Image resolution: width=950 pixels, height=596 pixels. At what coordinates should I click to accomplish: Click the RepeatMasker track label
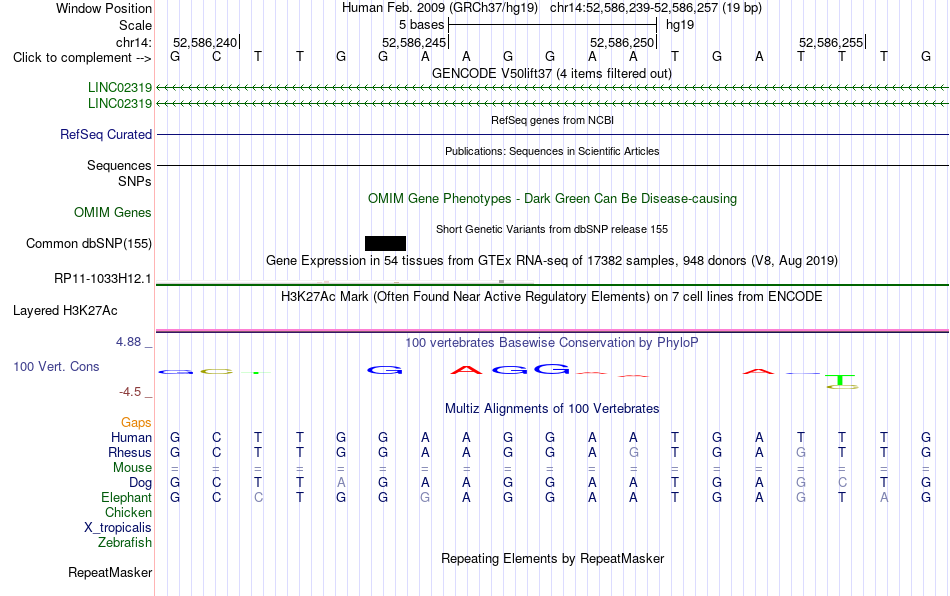click(110, 573)
